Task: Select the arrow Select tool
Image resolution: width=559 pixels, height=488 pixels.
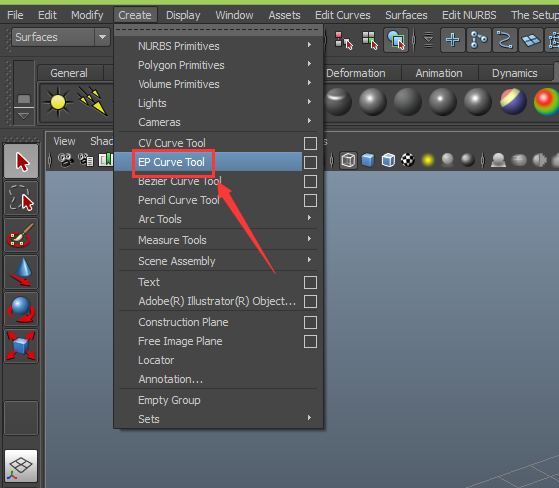Action: 21,161
